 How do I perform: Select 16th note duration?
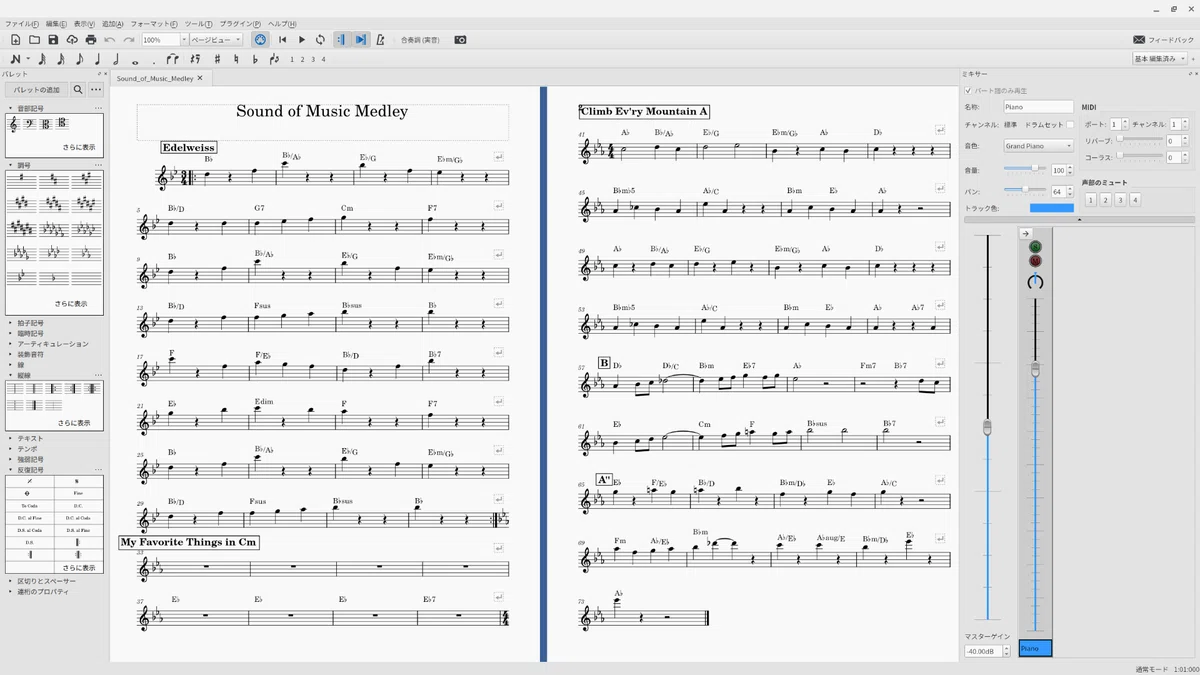[x=61, y=59]
